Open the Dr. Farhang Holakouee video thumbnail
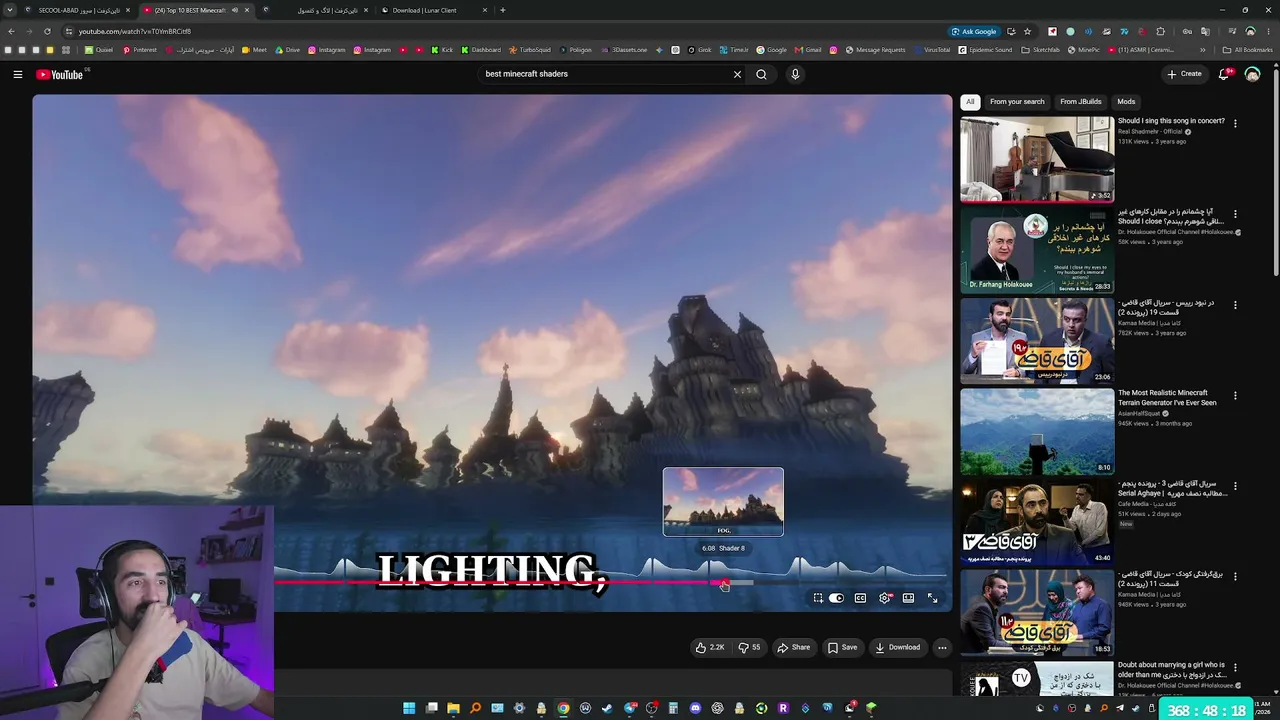The height and width of the screenshot is (720, 1280). (x=1037, y=250)
